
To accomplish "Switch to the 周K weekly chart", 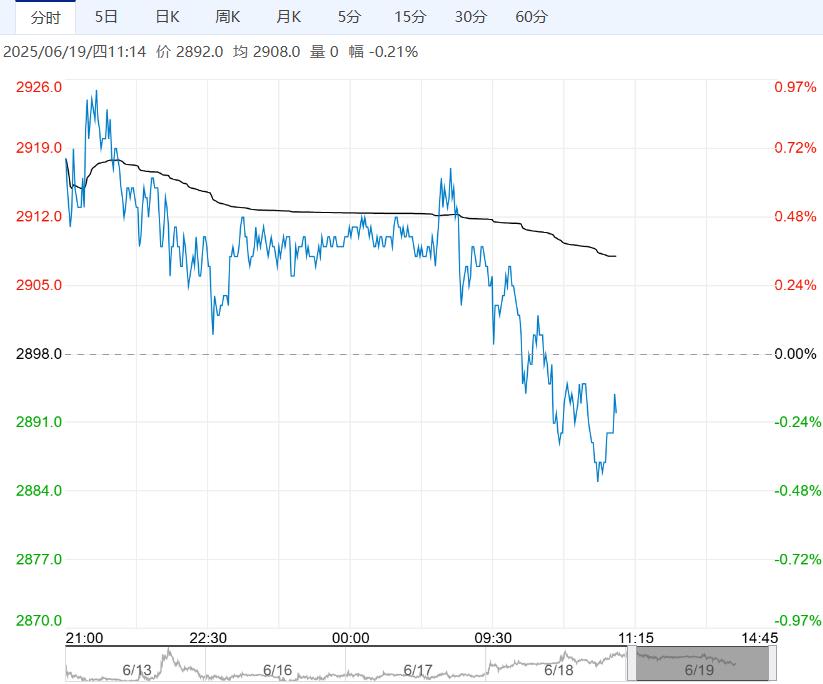I will (228, 17).
